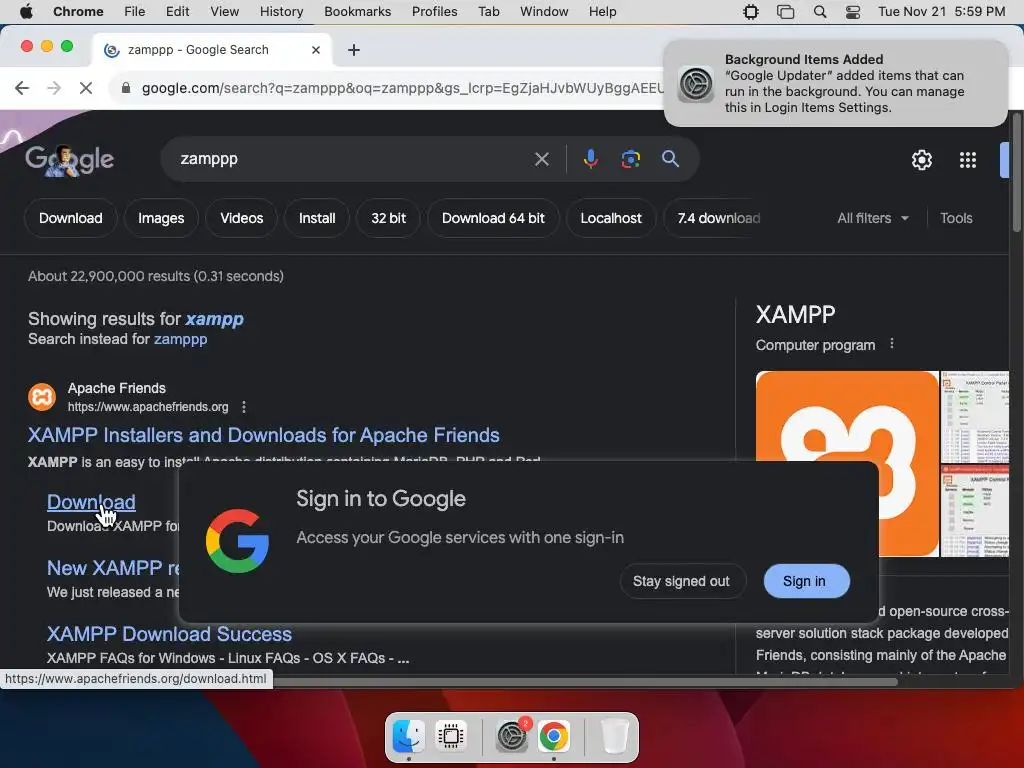Stop loading the page
1024x768 pixels.
pos(86,88)
